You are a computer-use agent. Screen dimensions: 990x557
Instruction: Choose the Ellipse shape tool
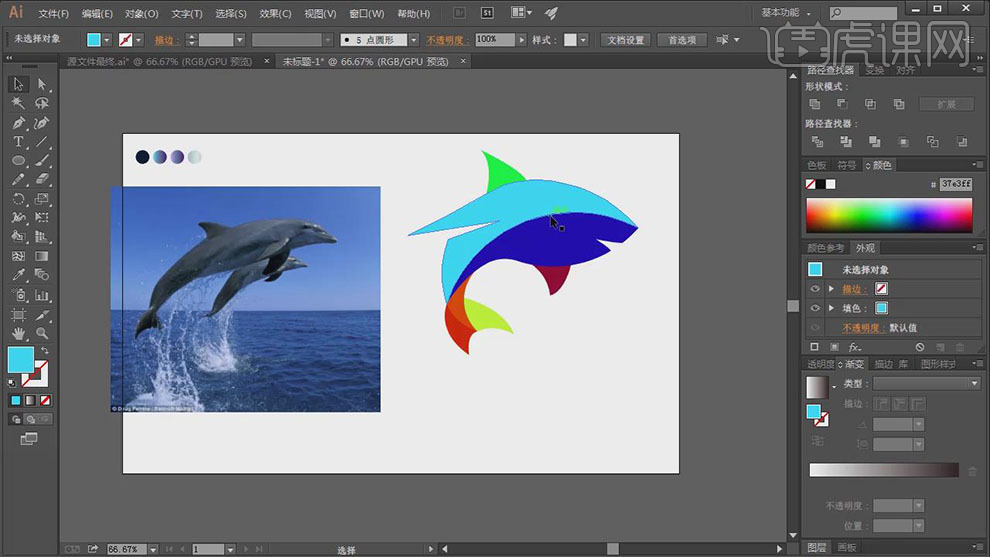tap(18, 161)
